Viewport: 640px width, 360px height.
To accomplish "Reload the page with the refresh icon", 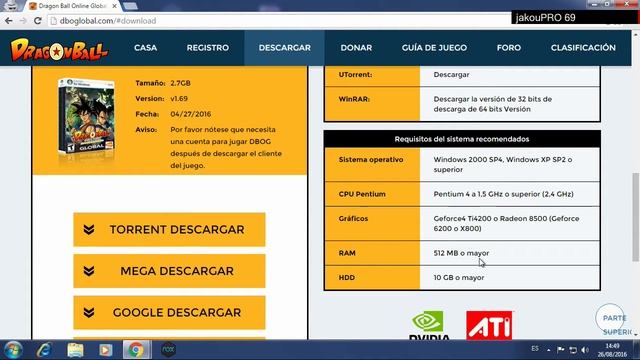I will 38,21.
